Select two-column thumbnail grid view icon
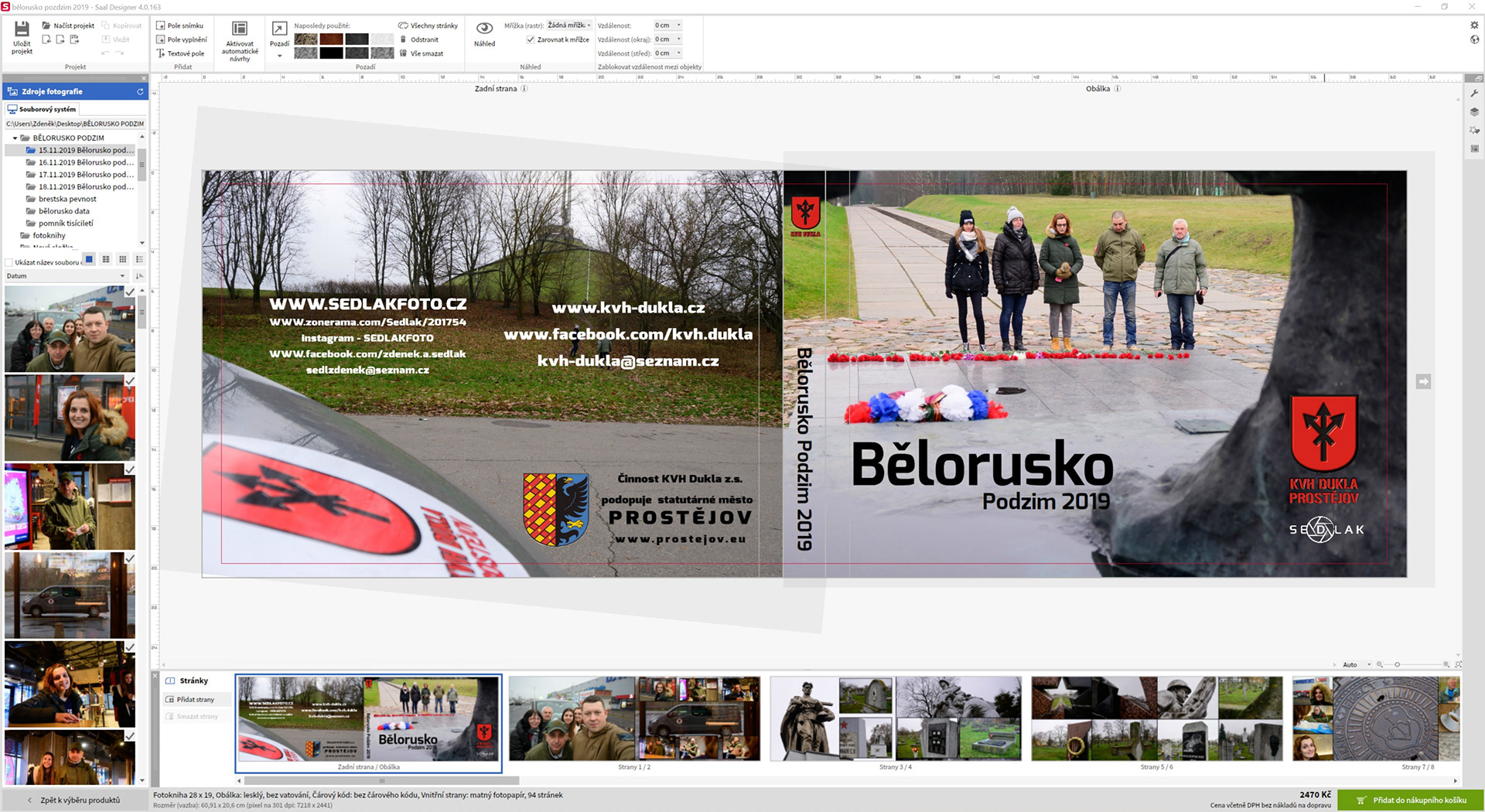This screenshot has width=1485, height=812. (106, 259)
